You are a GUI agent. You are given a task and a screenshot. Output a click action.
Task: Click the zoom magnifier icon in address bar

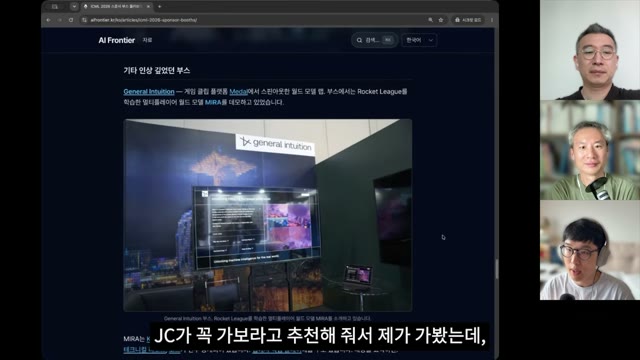pyautogui.click(x=430, y=20)
